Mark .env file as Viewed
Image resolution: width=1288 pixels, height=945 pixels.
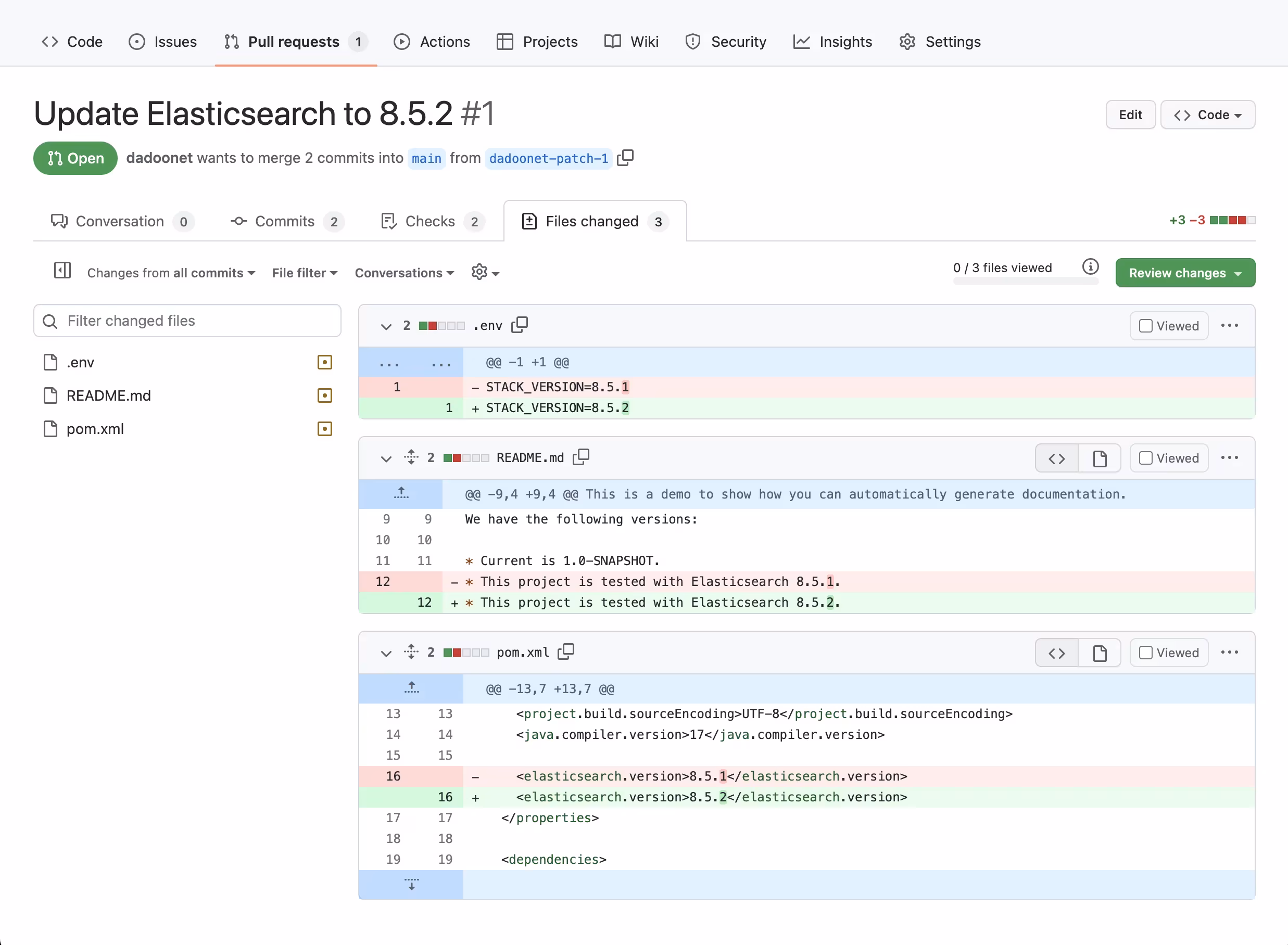coord(1145,326)
